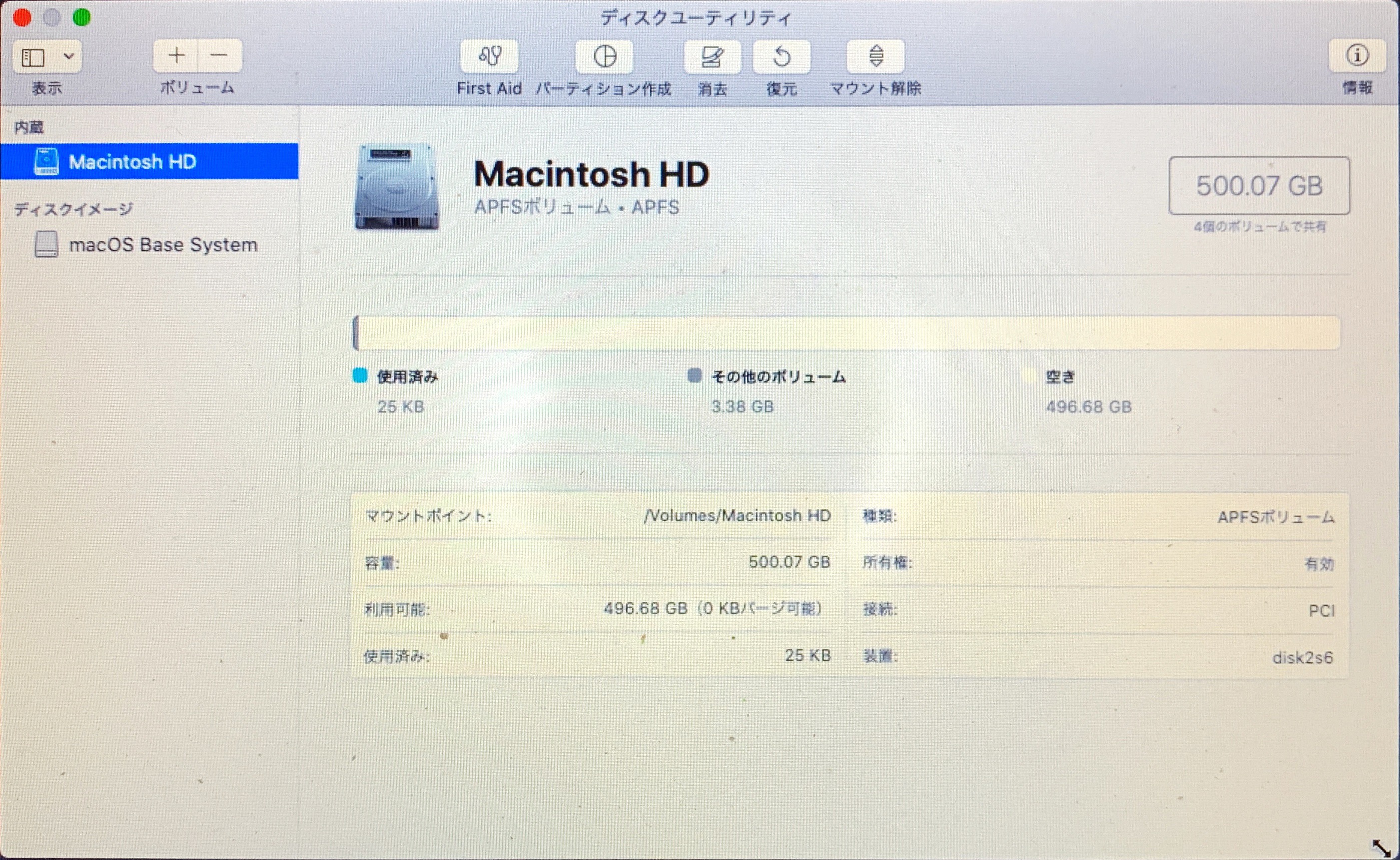The width and height of the screenshot is (1400, 860).
Task: Click the その他のボリューム gray swatch
Action: [x=695, y=375]
